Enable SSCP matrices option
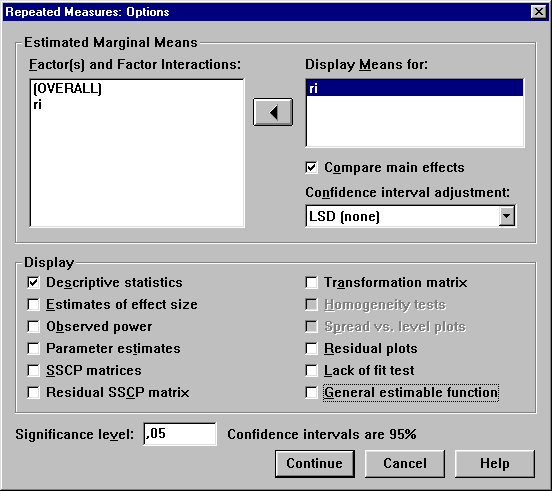 [x=33, y=371]
